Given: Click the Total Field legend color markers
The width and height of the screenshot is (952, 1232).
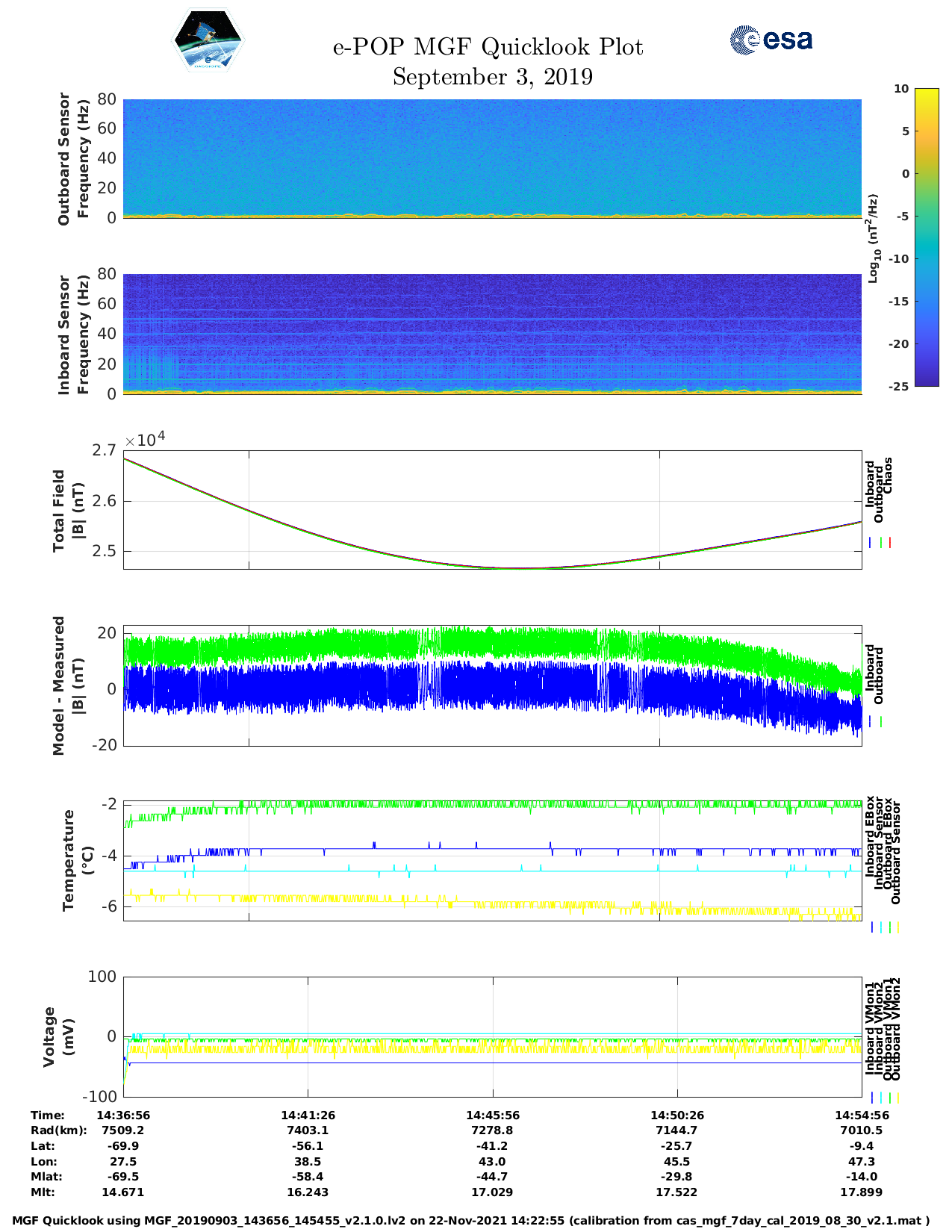Looking at the screenshot, I should 880,543.
